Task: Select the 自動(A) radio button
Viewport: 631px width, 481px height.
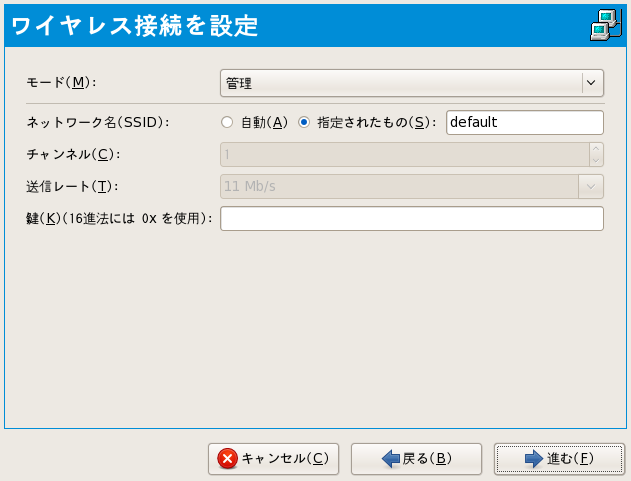Action: [227, 122]
